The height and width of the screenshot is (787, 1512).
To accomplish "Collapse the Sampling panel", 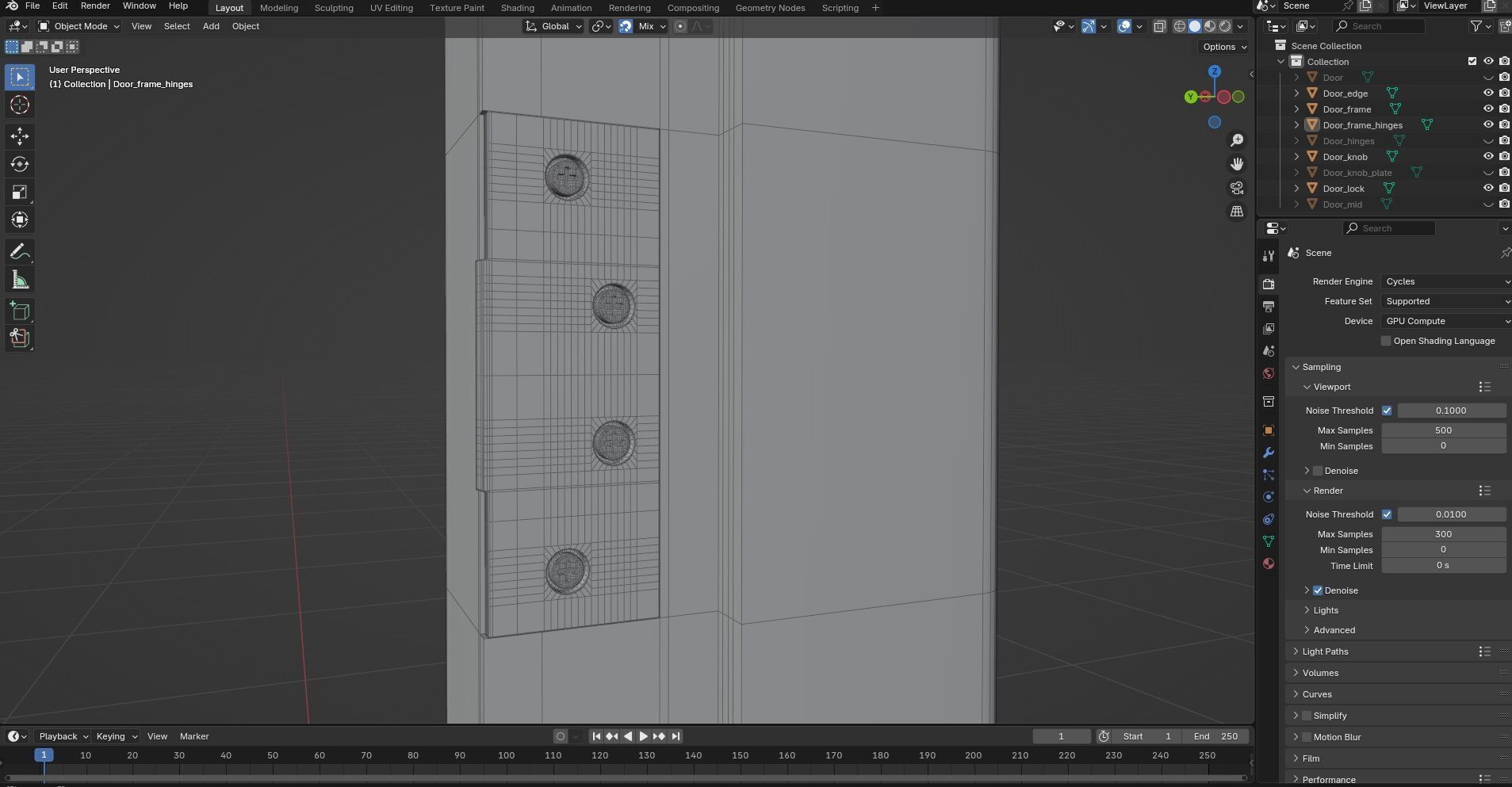I will 1321,367.
